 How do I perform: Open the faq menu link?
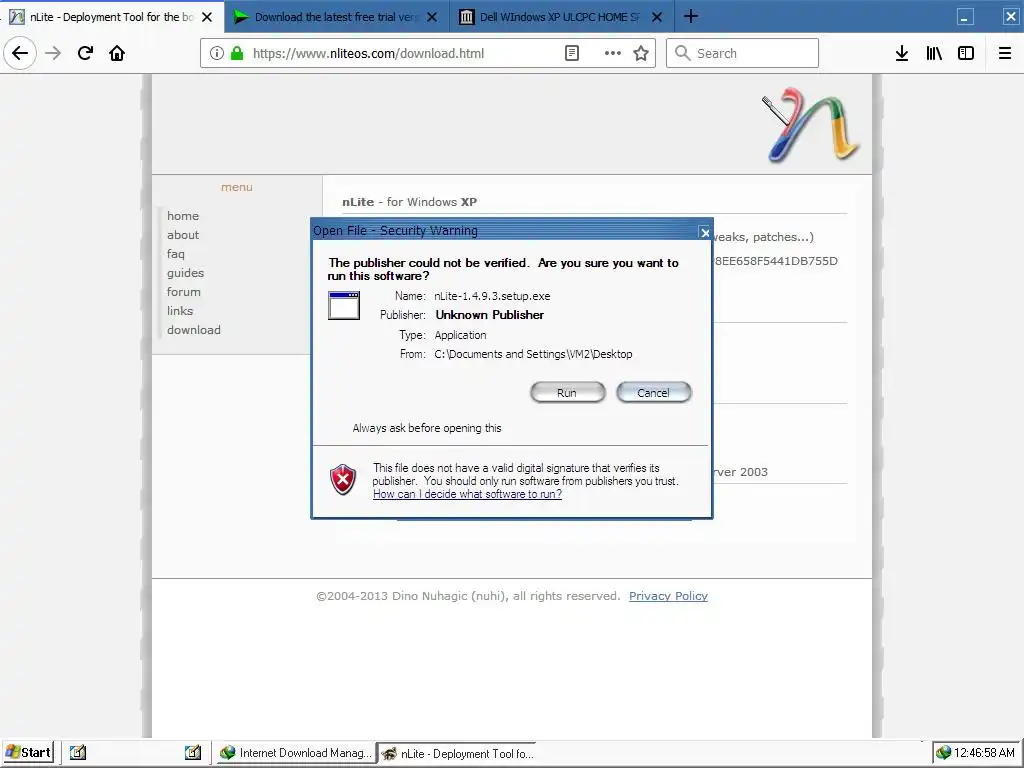176,254
